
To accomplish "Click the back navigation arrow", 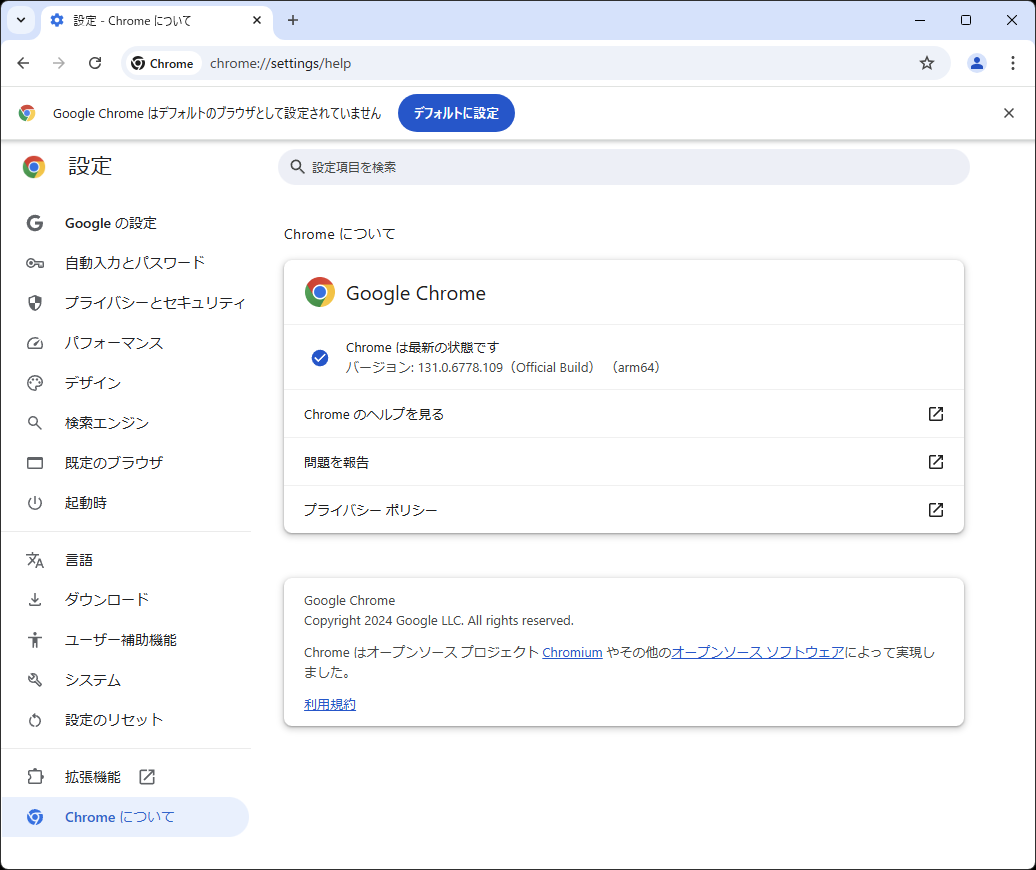I will (x=23, y=62).
